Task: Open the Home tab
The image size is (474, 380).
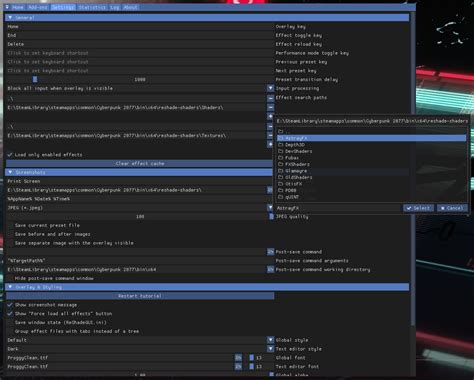Action: coord(18,7)
